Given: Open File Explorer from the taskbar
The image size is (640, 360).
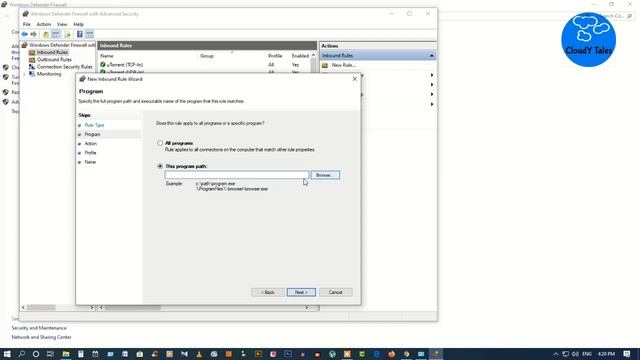Looking at the screenshot, I should (x=66, y=354).
